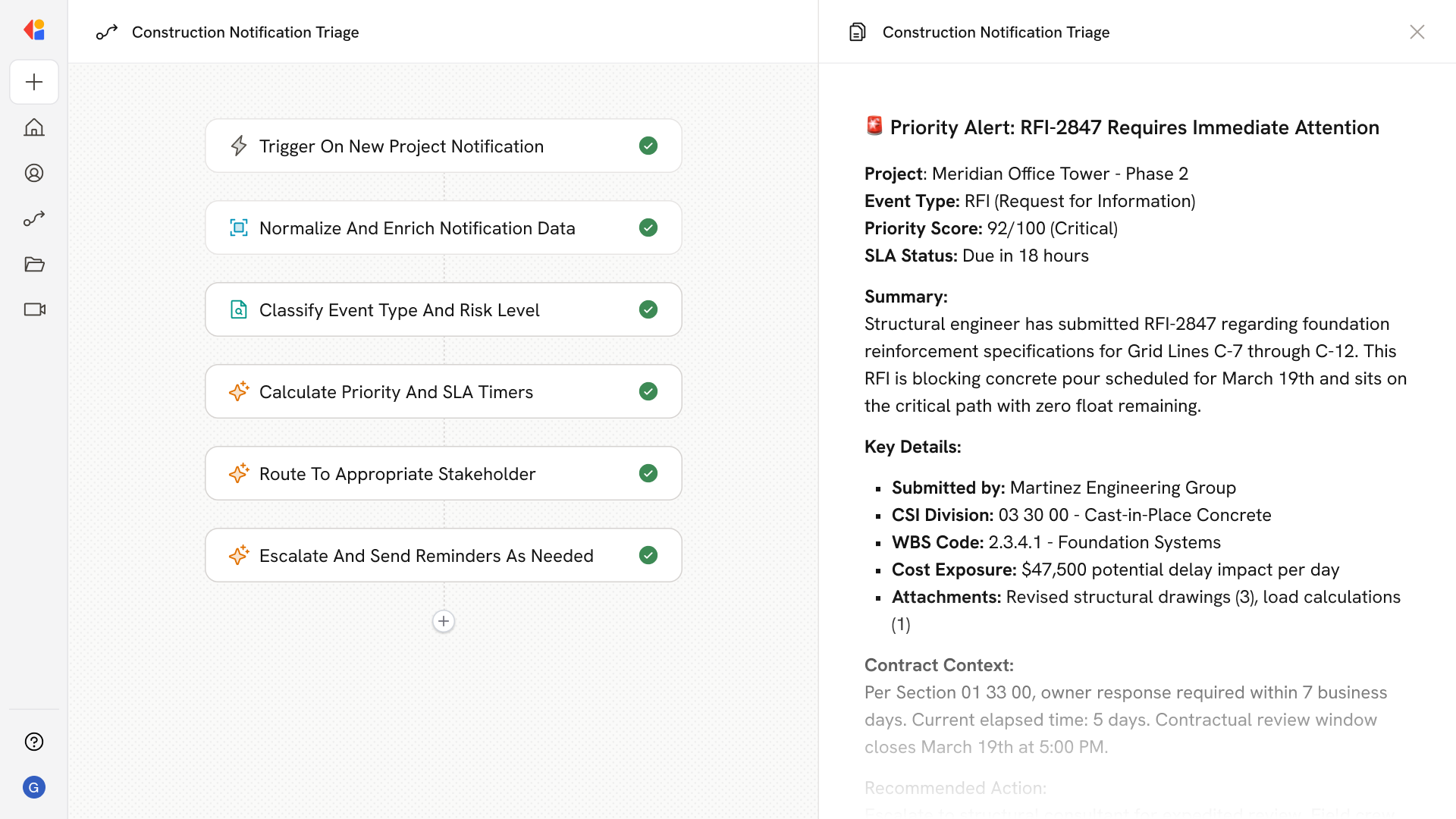Click the plus button in sidebar
This screenshot has width=1456, height=819.
[34, 82]
